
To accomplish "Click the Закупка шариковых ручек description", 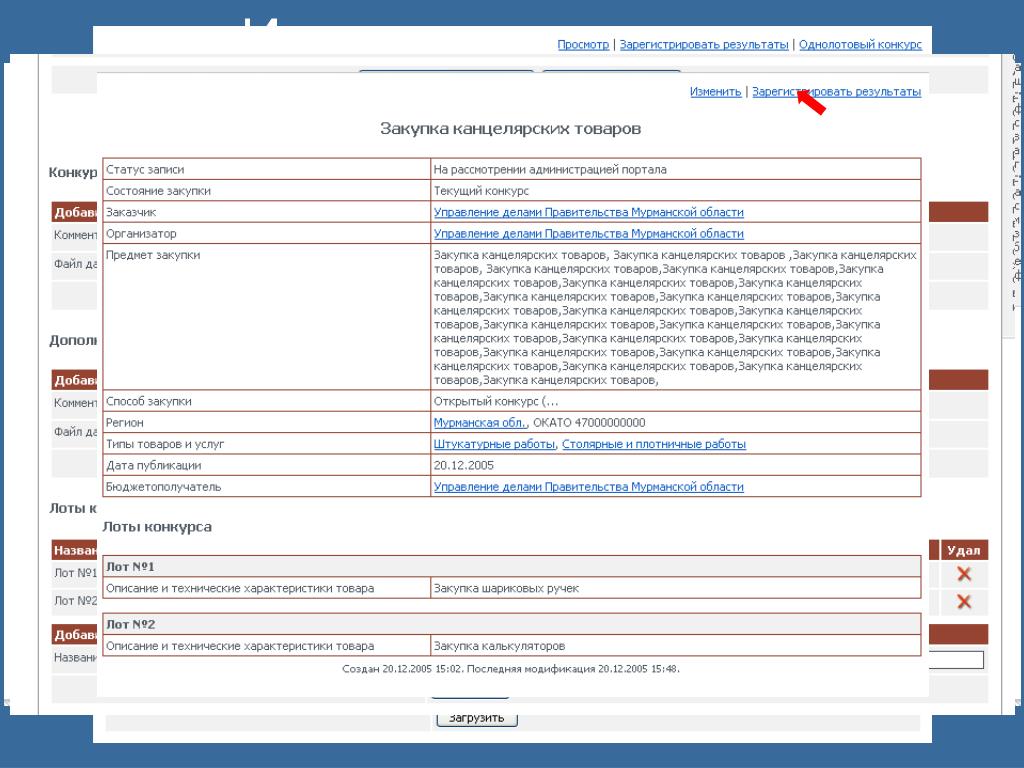I will [506, 588].
